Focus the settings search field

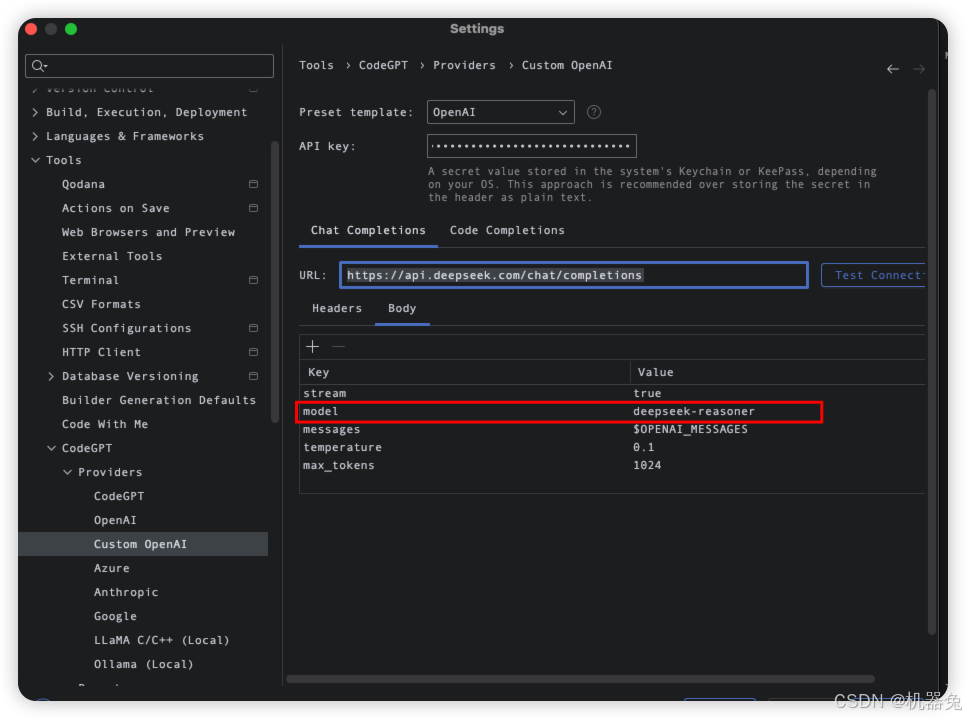(149, 66)
